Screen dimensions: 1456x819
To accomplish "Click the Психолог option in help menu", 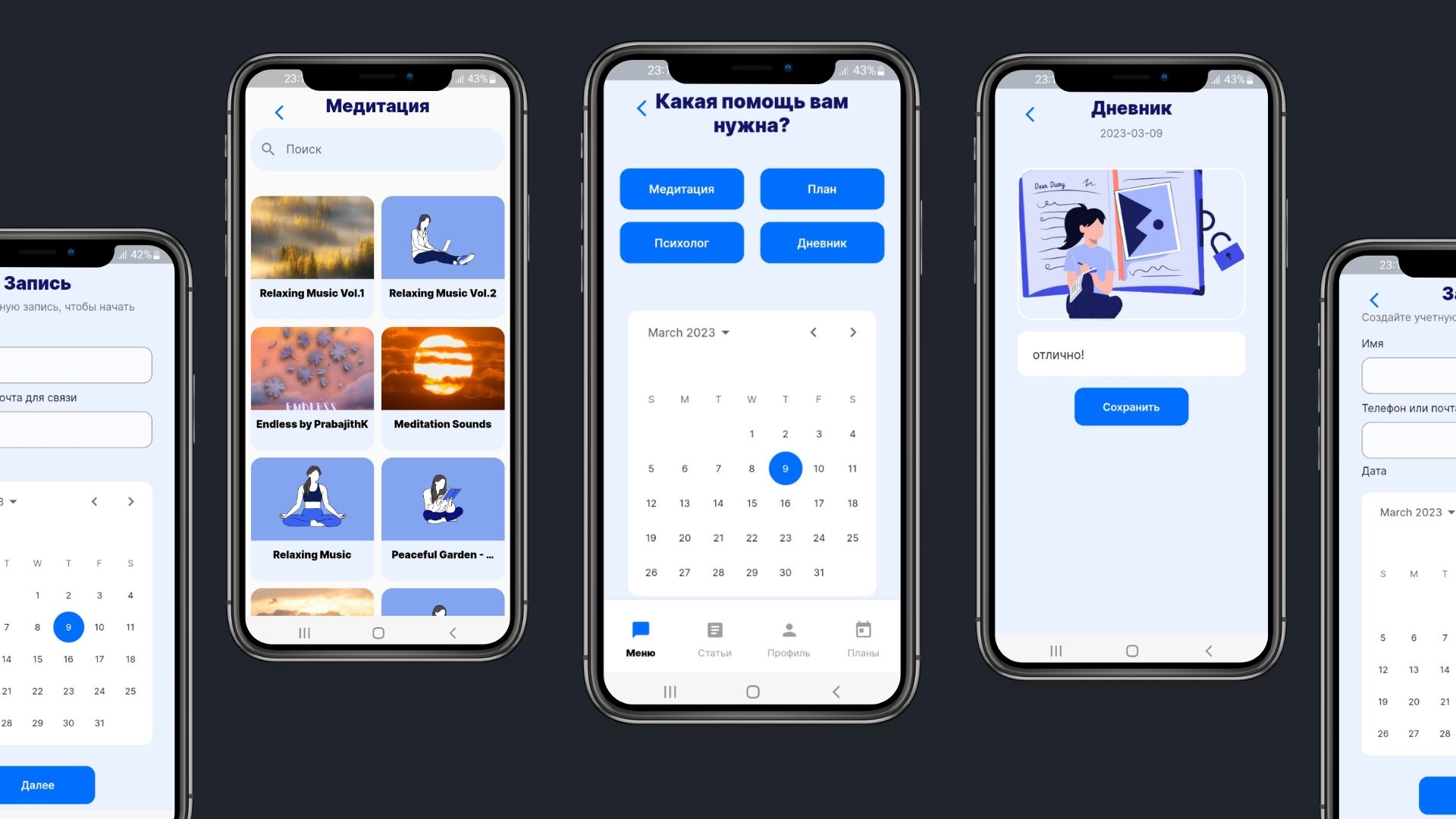I will (681, 242).
